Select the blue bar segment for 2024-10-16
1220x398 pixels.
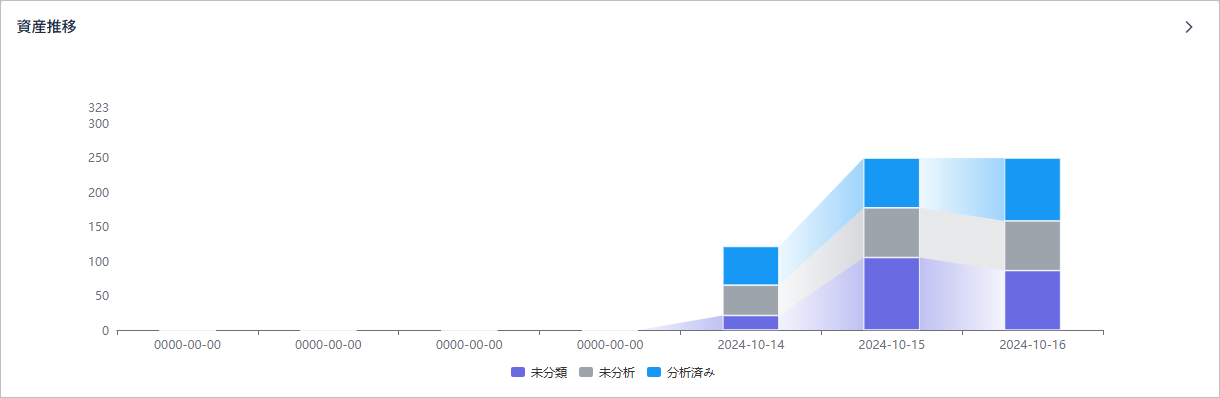click(x=1032, y=189)
